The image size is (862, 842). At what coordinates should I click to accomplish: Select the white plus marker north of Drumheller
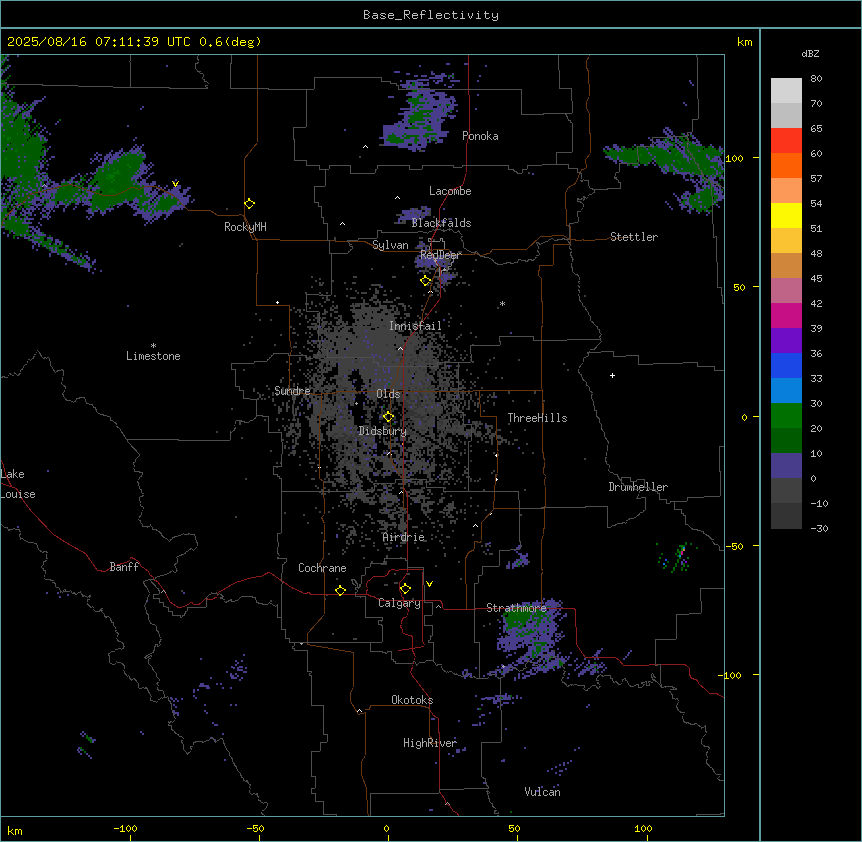(612, 375)
